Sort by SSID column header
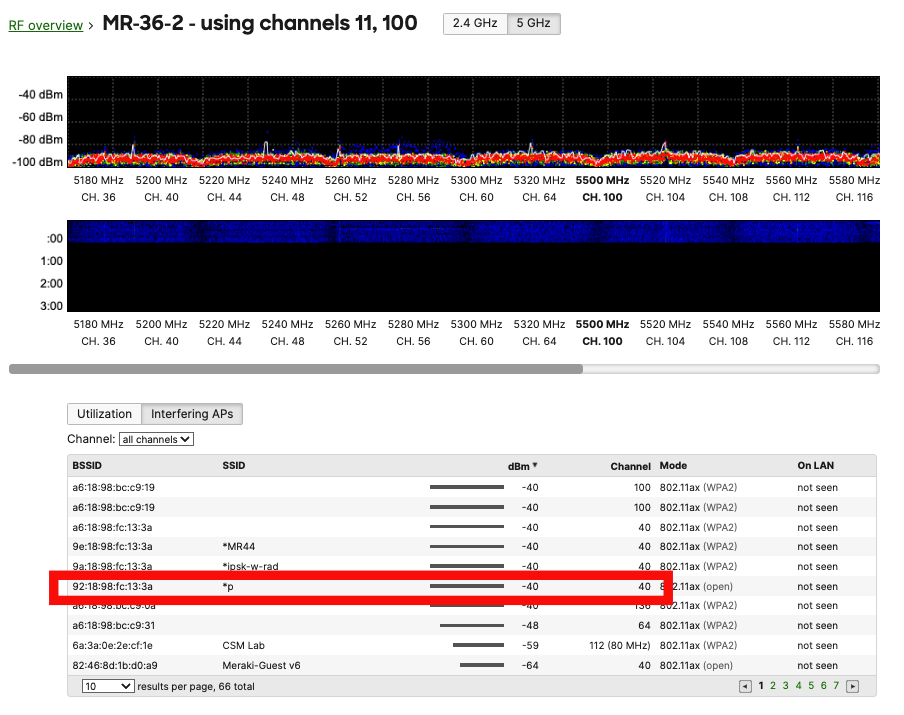904x715 pixels. tap(233, 466)
